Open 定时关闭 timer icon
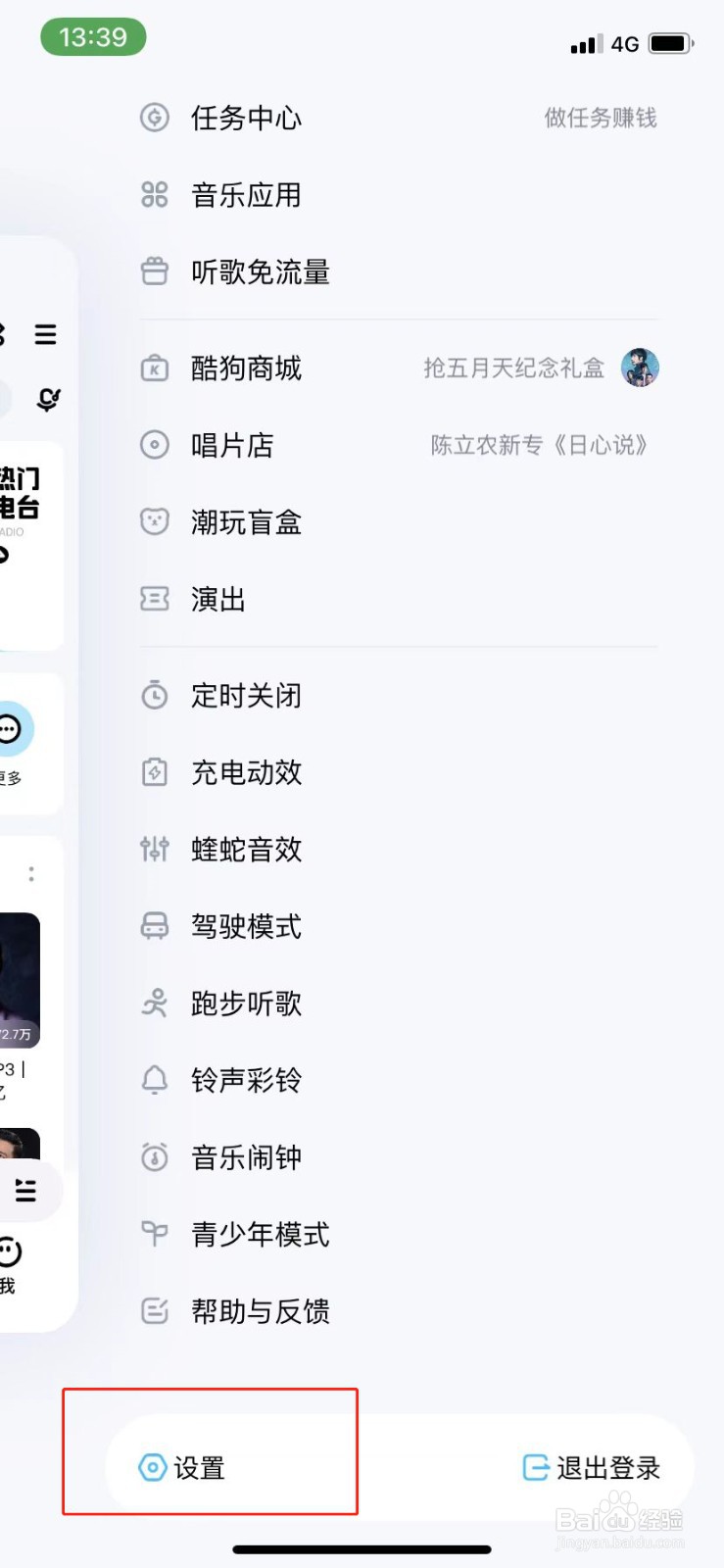 [155, 696]
